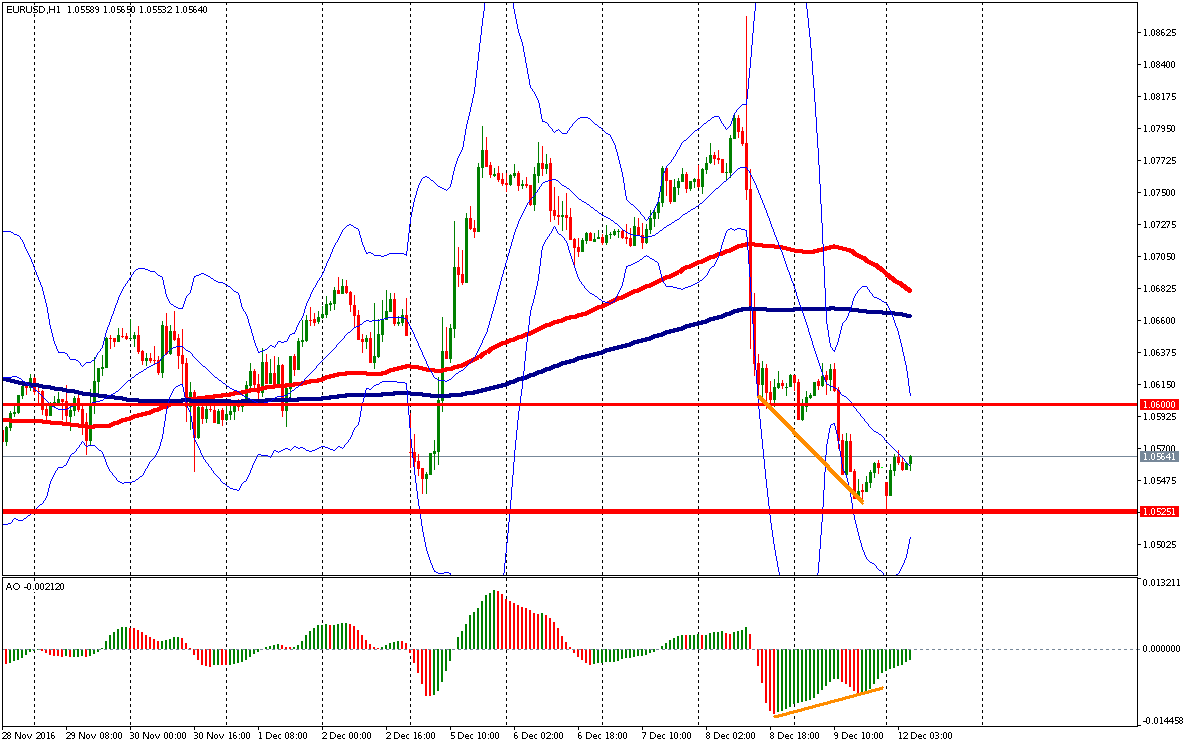
Task: Click the 1.05025 price axis label
Action: 1160,544
